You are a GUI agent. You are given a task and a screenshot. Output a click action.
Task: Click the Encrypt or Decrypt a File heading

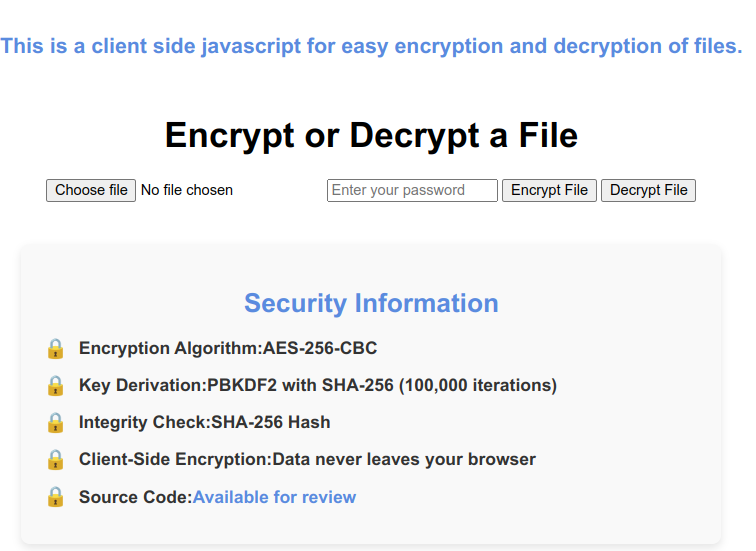pos(371,135)
